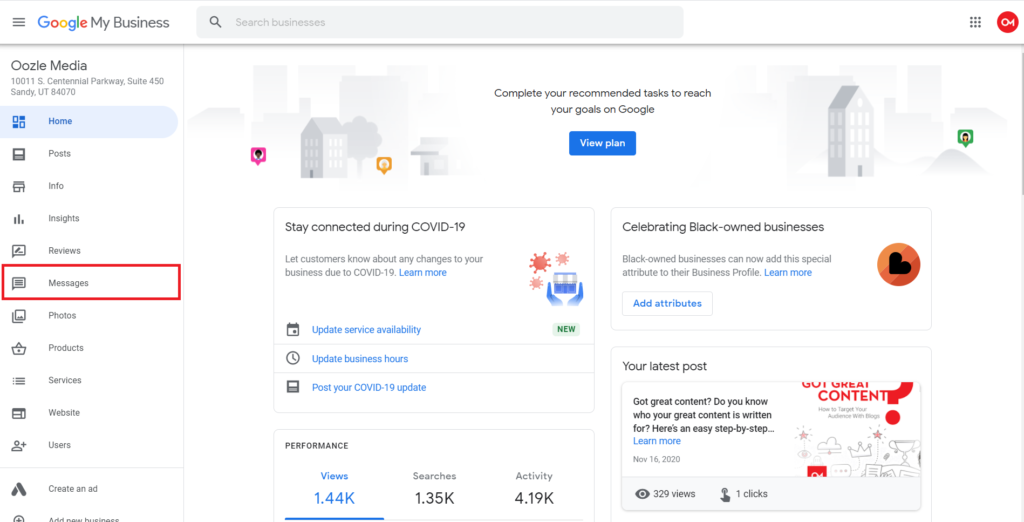
Task: Open Products in the sidebar
Action: coord(91,348)
